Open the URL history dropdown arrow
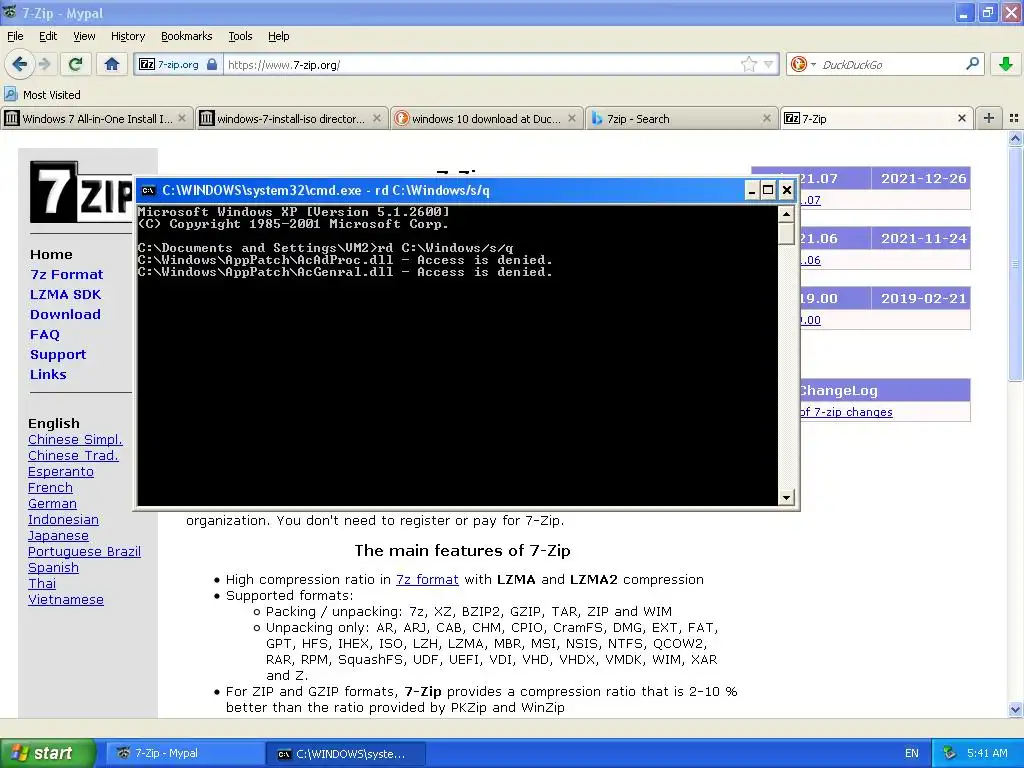The image size is (1024, 768). click(769, 64)
